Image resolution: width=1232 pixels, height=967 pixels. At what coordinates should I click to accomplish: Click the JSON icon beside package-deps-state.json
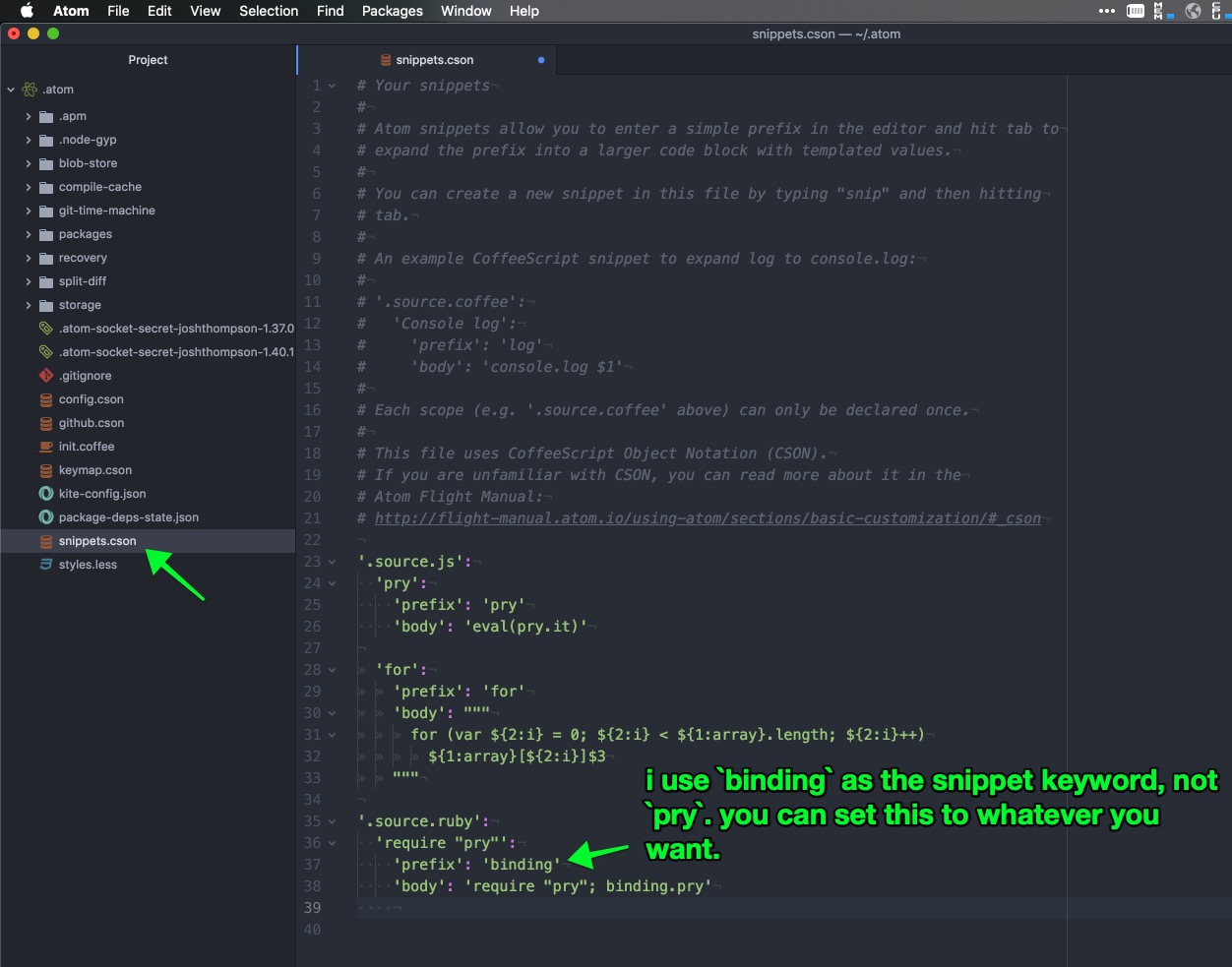click(46, 517)
